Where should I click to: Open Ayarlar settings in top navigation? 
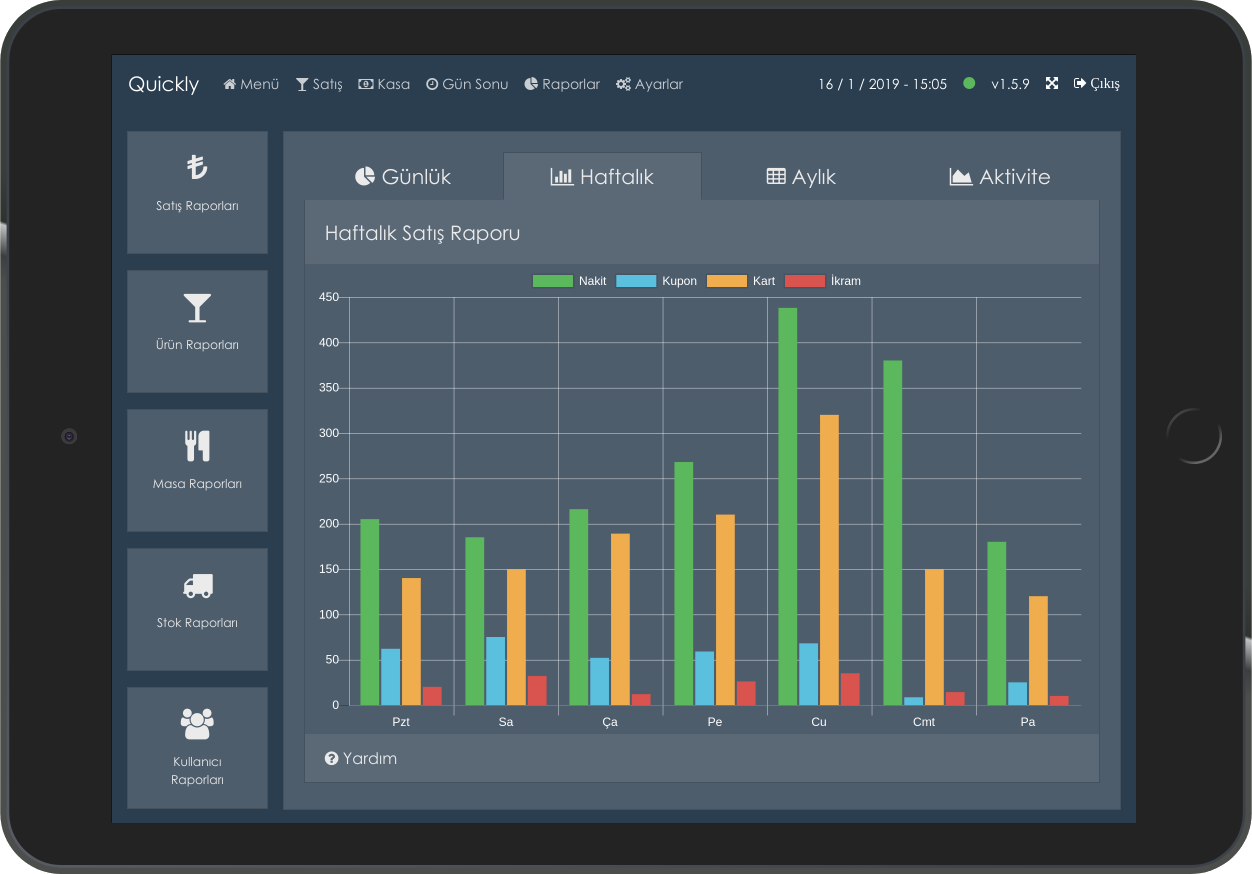tap(649, 84)
